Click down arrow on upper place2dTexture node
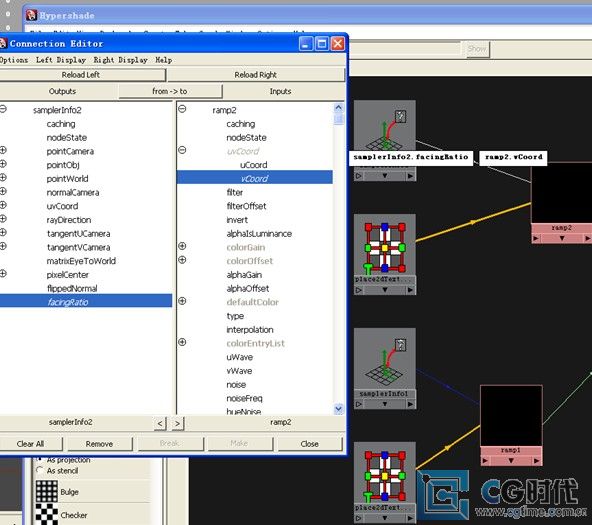This screenshot has height=525, width=592. [385, 289]
